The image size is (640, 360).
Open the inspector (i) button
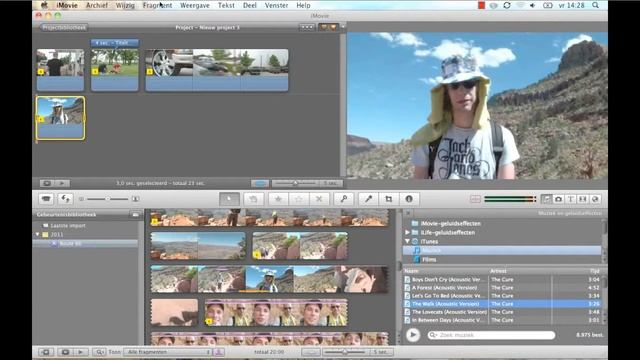(409, 199)
